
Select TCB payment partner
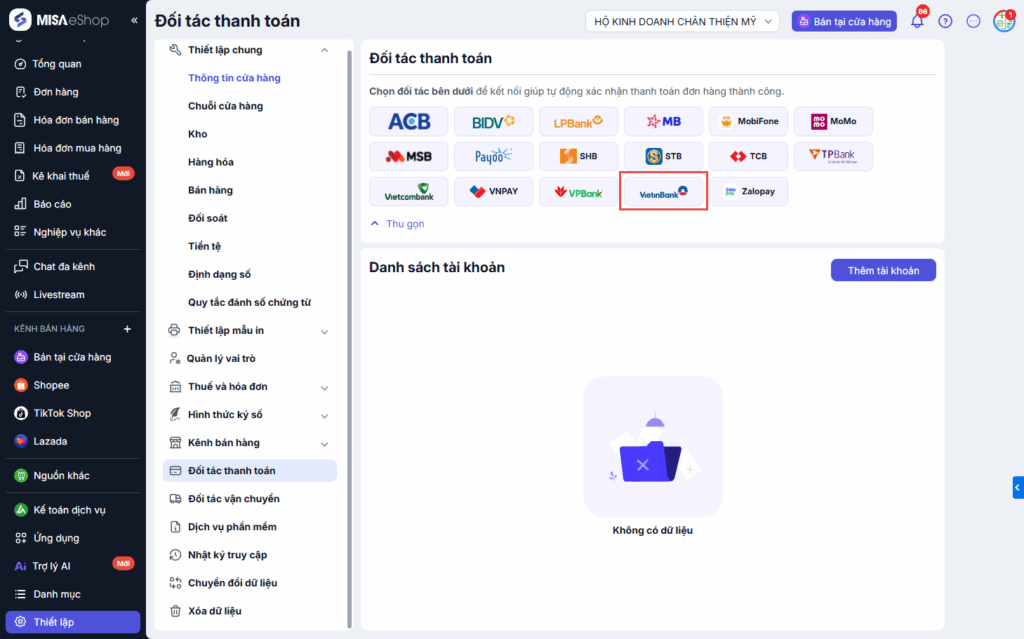(x=748, y=156)
